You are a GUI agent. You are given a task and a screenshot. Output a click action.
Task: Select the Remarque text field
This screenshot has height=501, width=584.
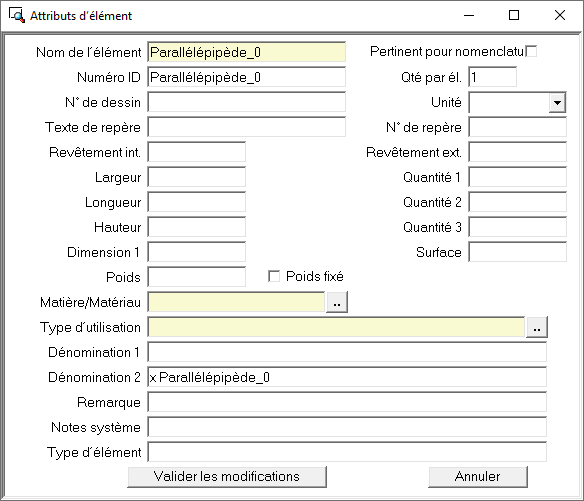pyautogui.click(x=347, y=402)
